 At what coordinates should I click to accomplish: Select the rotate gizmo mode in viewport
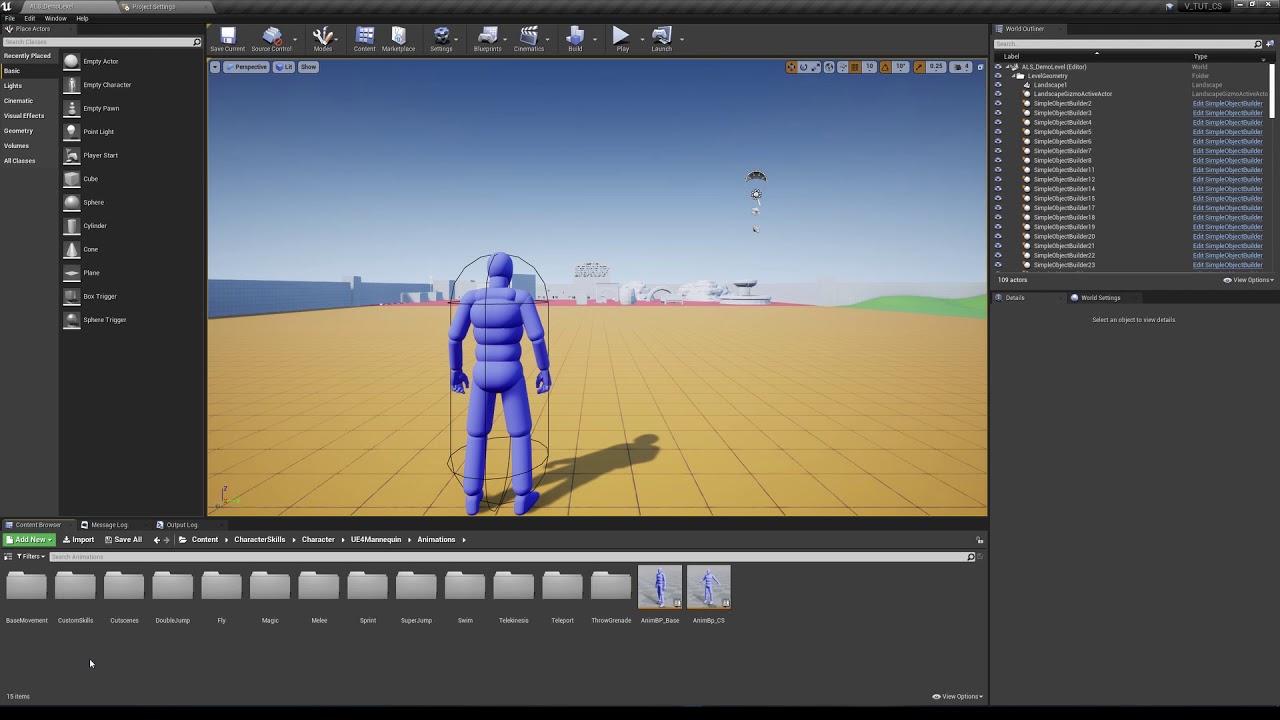803,67
